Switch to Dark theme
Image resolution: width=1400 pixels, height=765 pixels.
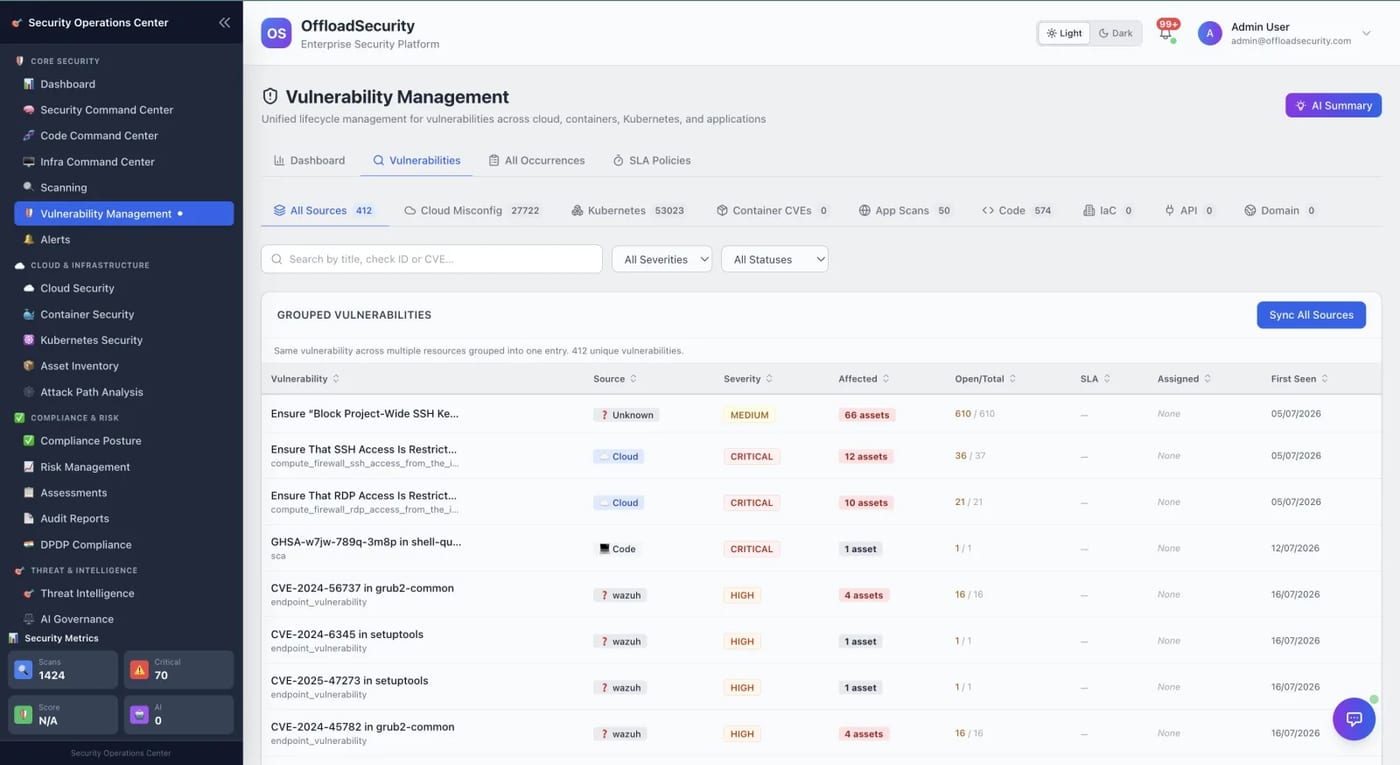coord(1116,33)
